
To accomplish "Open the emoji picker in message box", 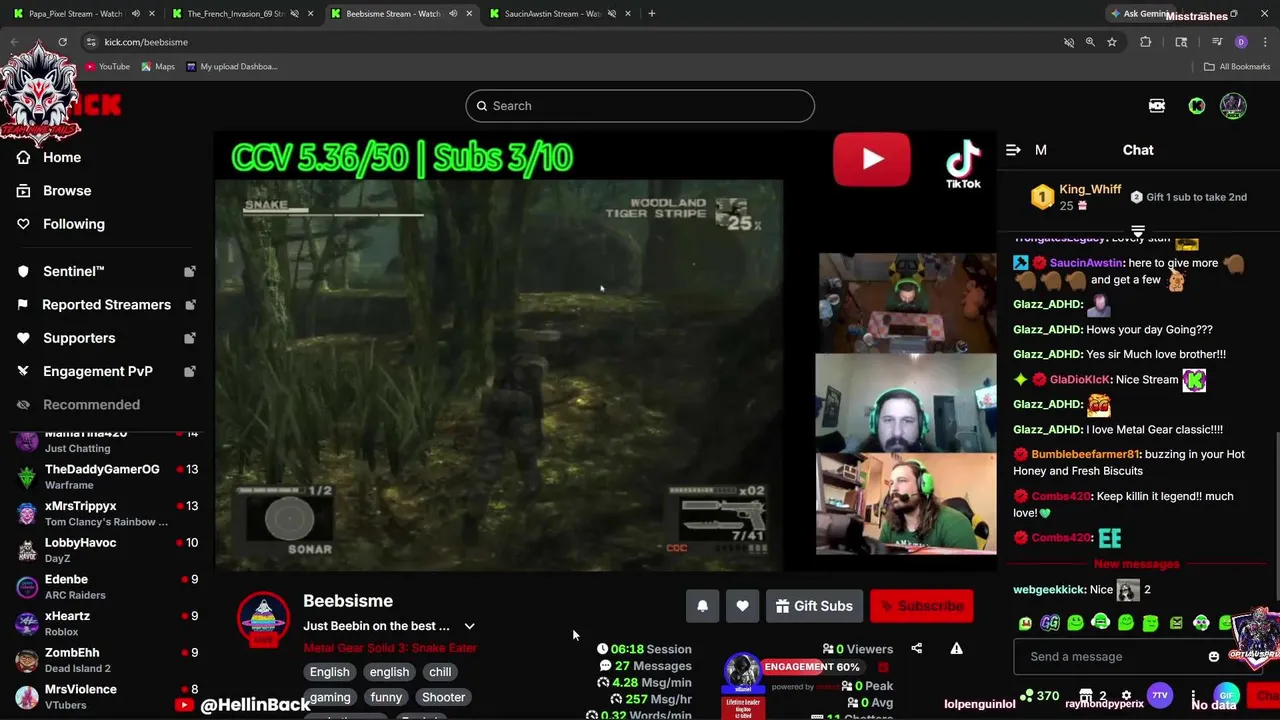I will (x=1214, y=657).
